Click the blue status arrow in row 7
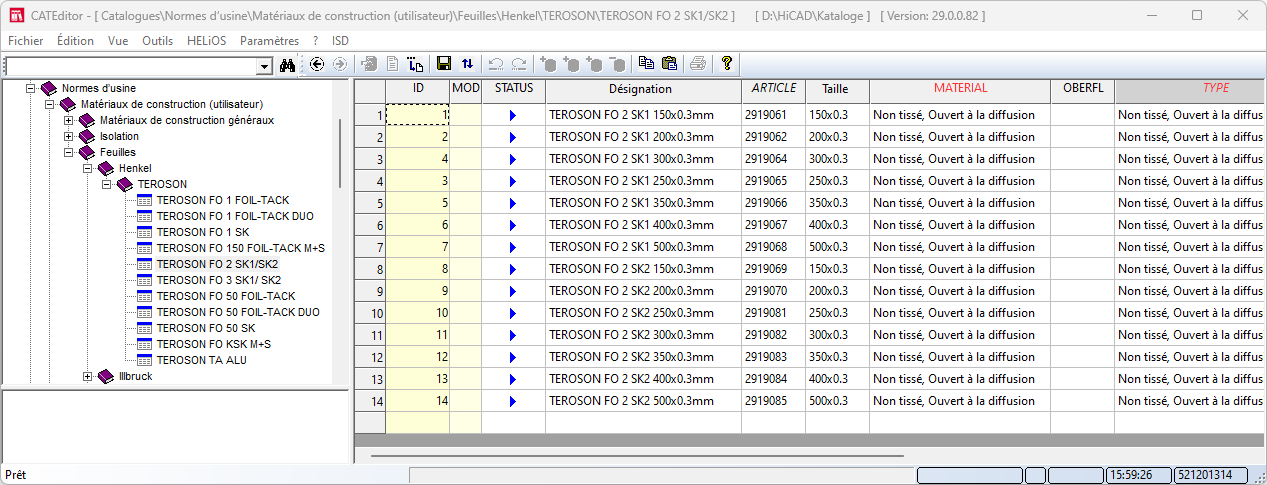The width and height of the screenshot is (1267, 485). click(512, 247)
